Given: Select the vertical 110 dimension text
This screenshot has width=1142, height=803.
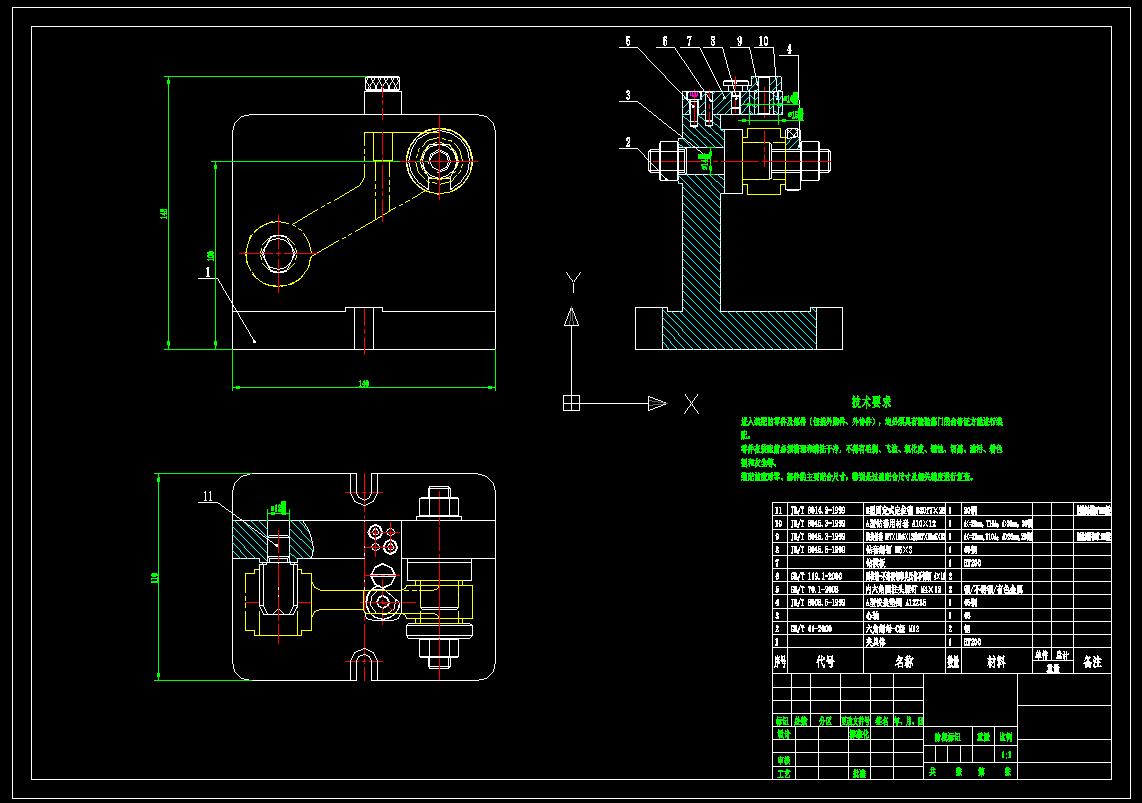Looking at the screenshot, I should [154, 577].
